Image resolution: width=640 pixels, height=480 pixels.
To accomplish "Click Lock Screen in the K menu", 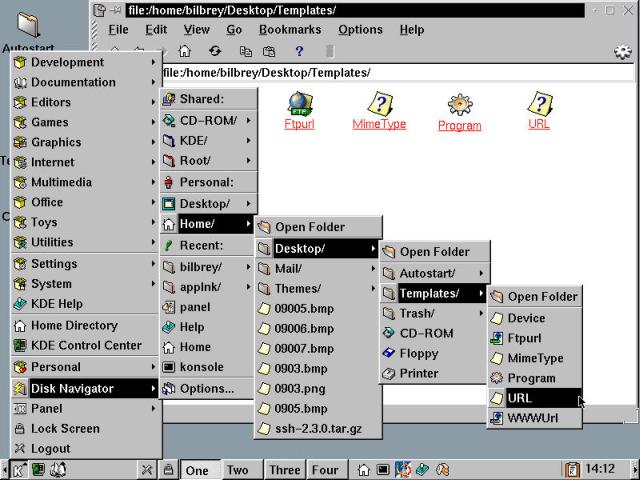I will (x=65, y=428).
